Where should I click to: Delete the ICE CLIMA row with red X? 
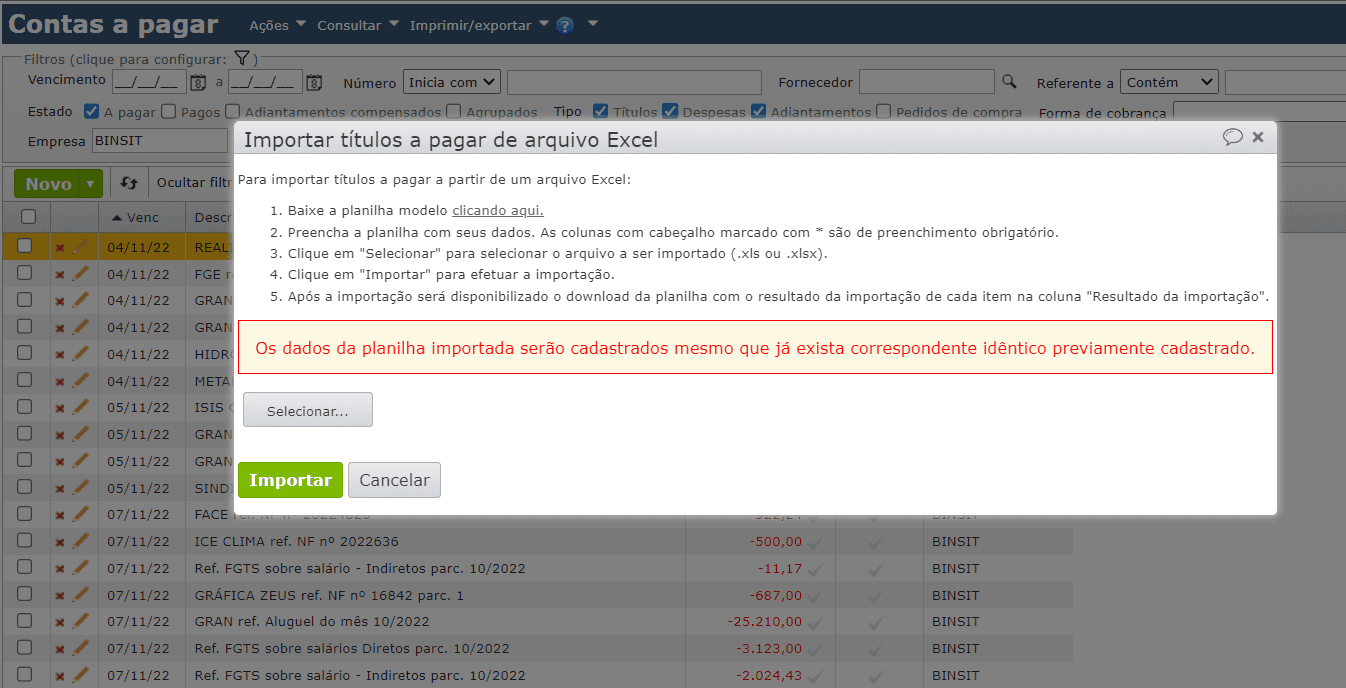coord(59,542)
